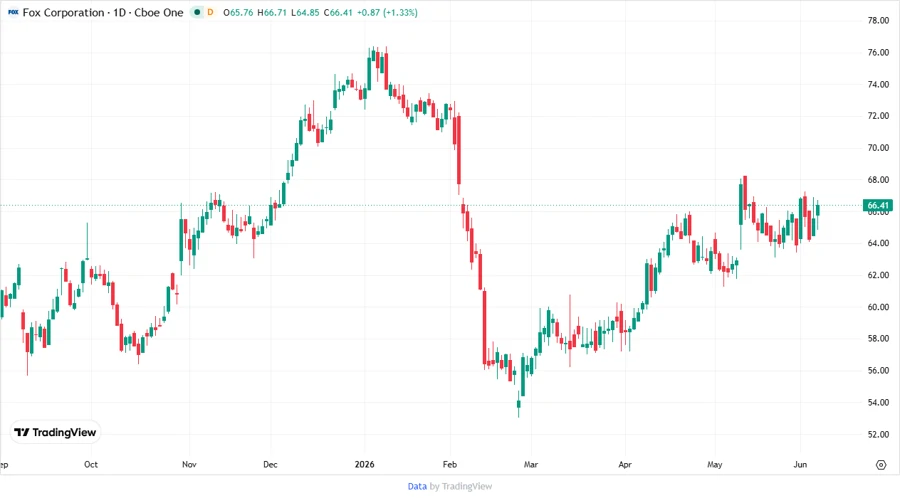900x498 pixels.
Task: Open chart settings gear icon
Action: click(881, 465)
